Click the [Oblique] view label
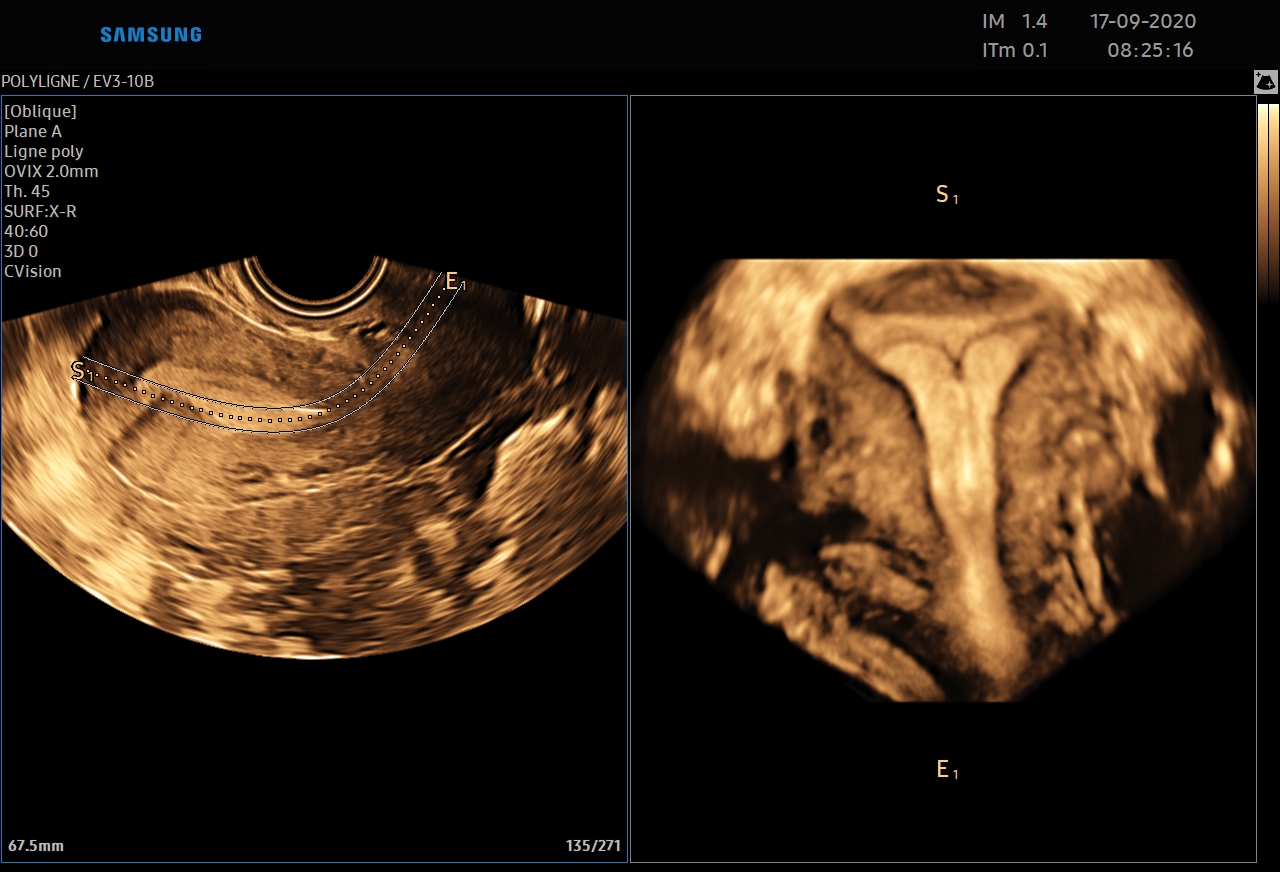Image resolution: width=1280 pixels, height=872 pixels. coord(40,111)
